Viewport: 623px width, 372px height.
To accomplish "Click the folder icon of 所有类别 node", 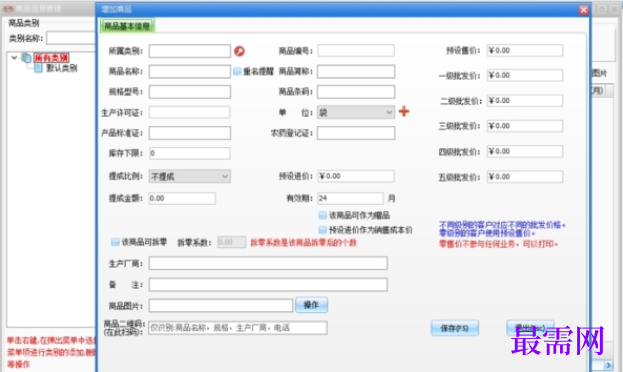I will (27, 58).
